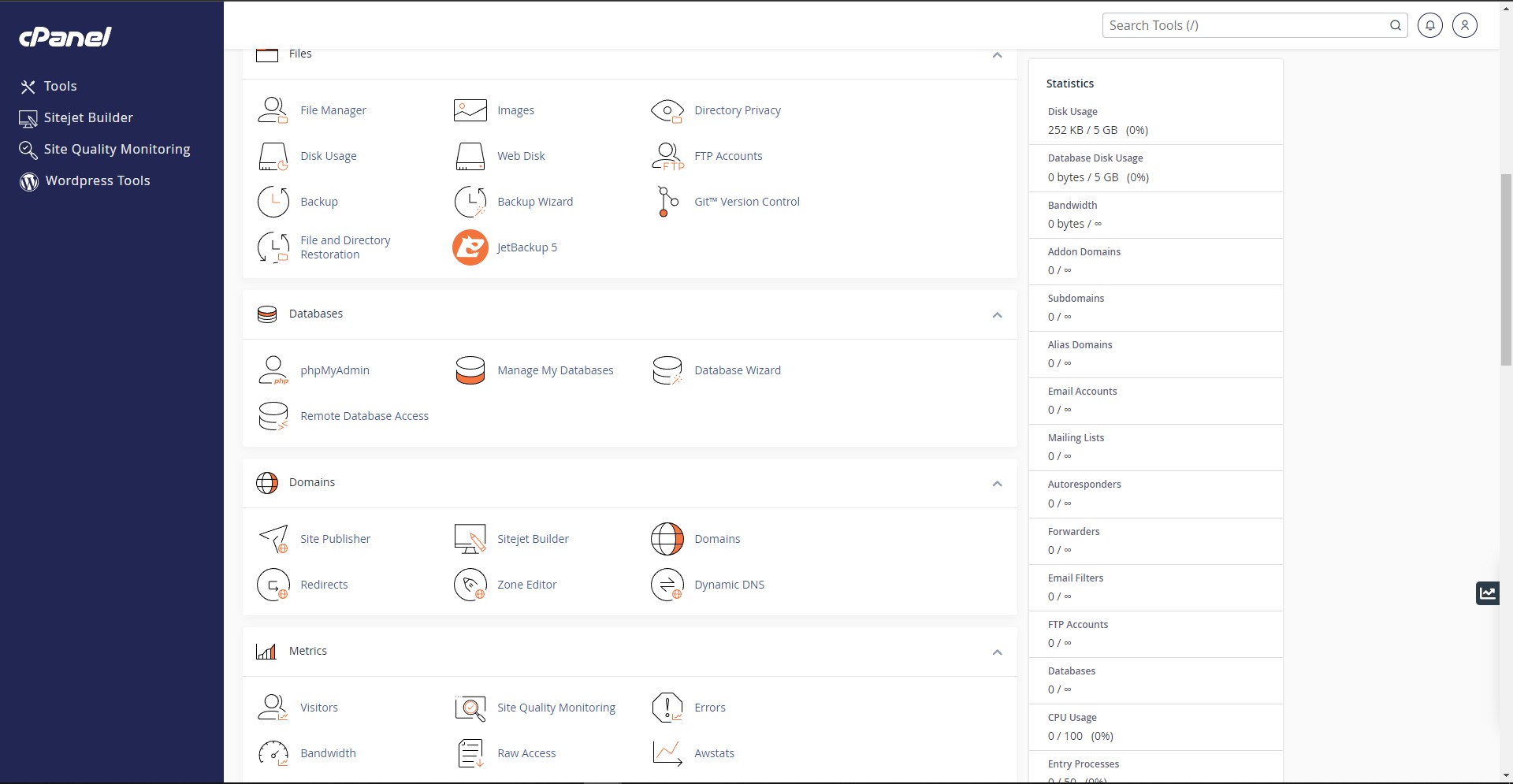
Task: Open the Directory Privacy tool
Action: (x=737, y=110)
